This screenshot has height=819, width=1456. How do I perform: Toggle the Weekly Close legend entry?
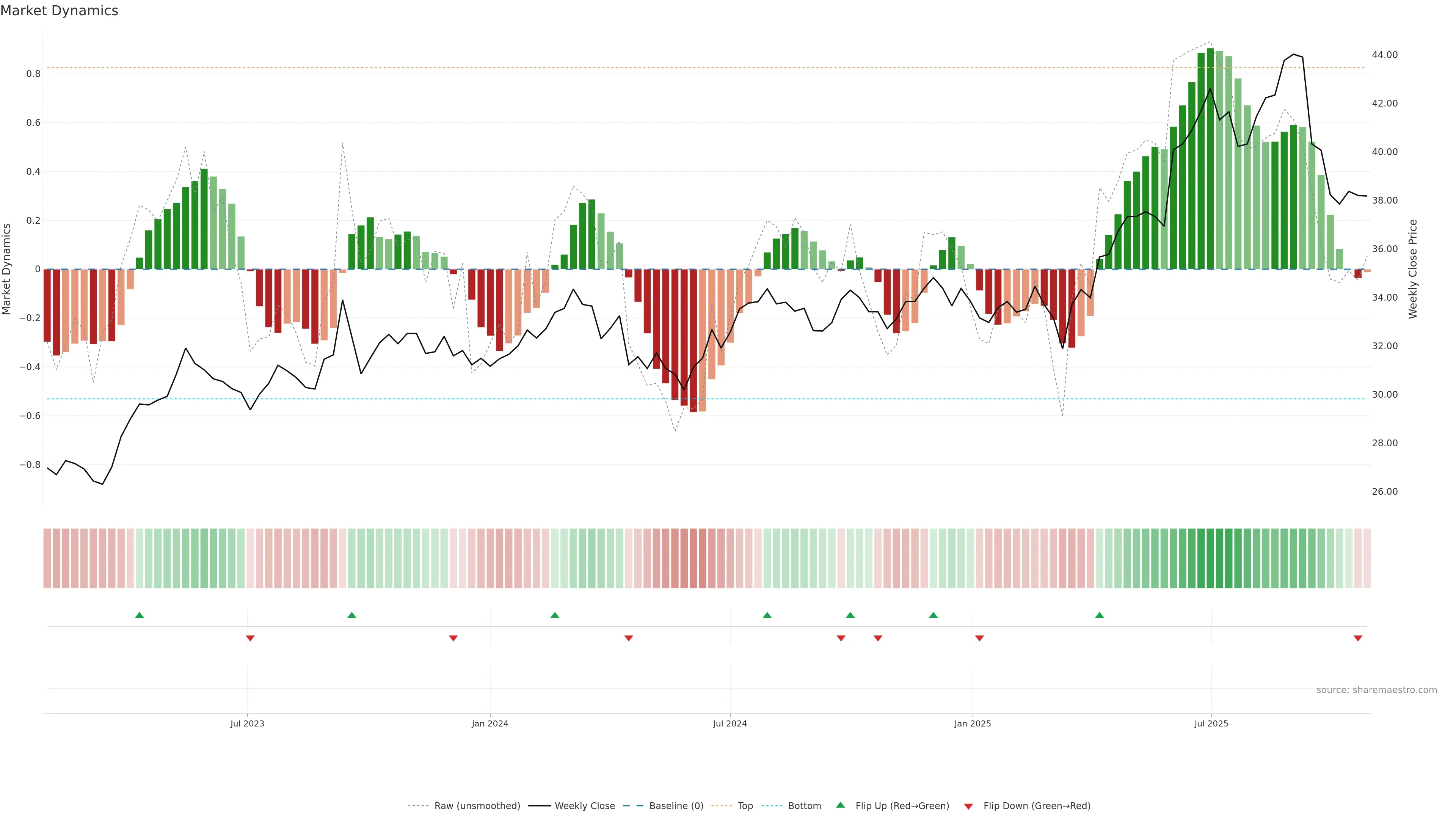pyautogui.click(x=584, y=806)
